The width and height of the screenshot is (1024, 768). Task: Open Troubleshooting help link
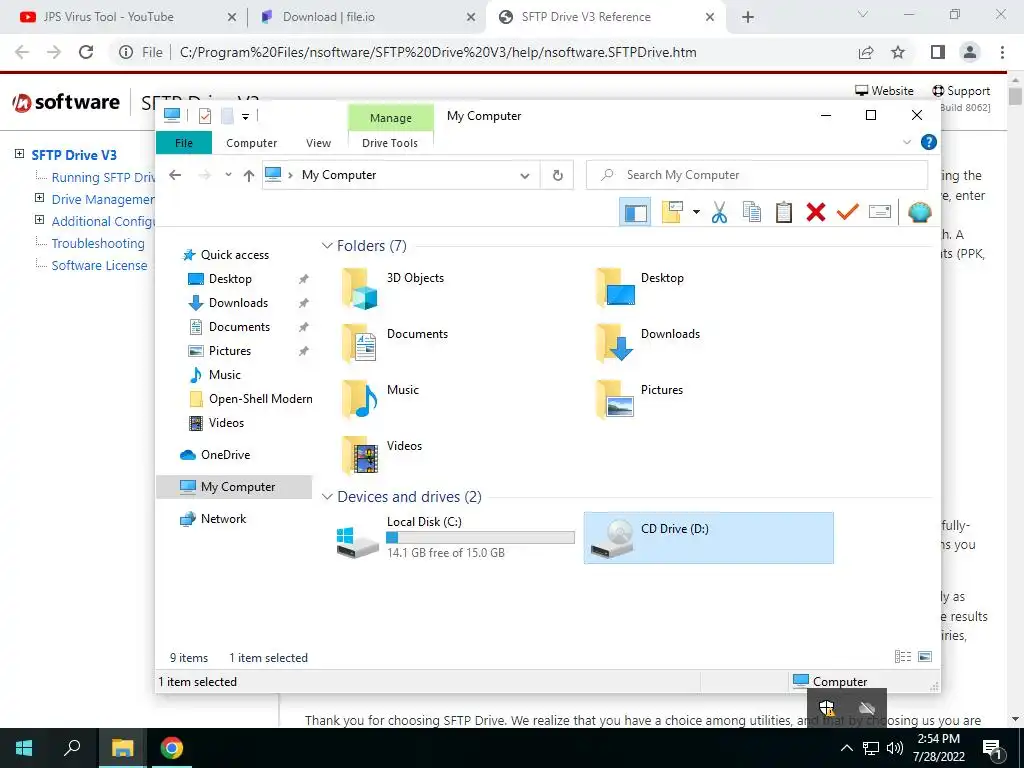(x=98, y=243)
